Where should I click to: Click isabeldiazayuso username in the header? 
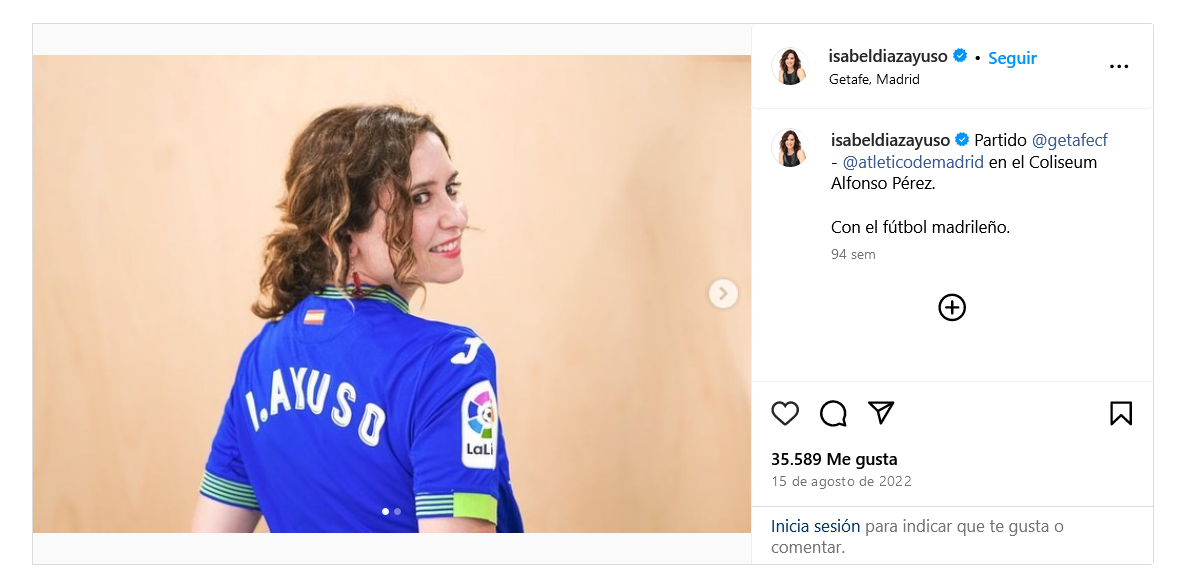(x=888, y=56)
